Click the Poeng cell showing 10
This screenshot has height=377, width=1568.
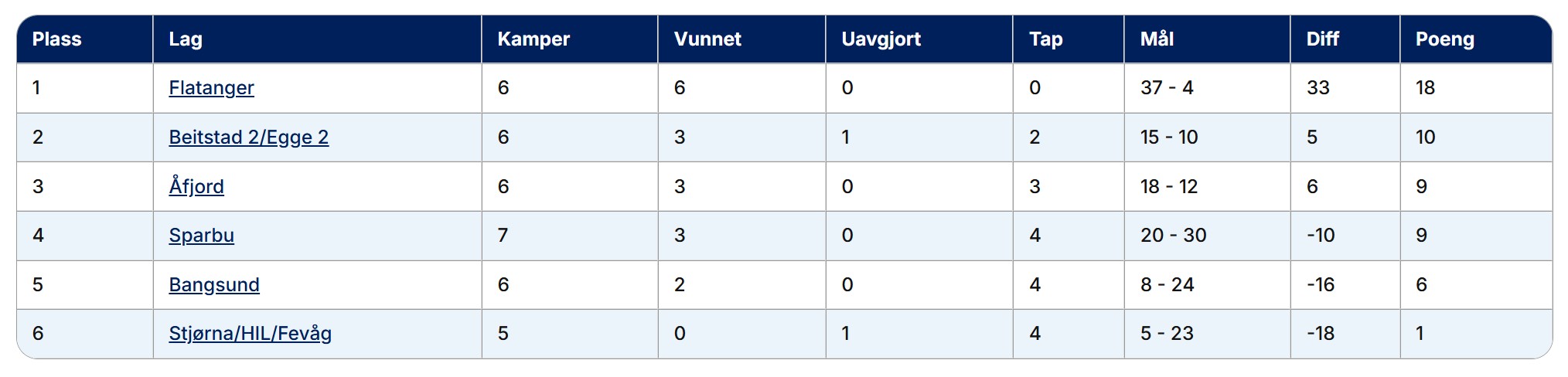[1425, 138]
